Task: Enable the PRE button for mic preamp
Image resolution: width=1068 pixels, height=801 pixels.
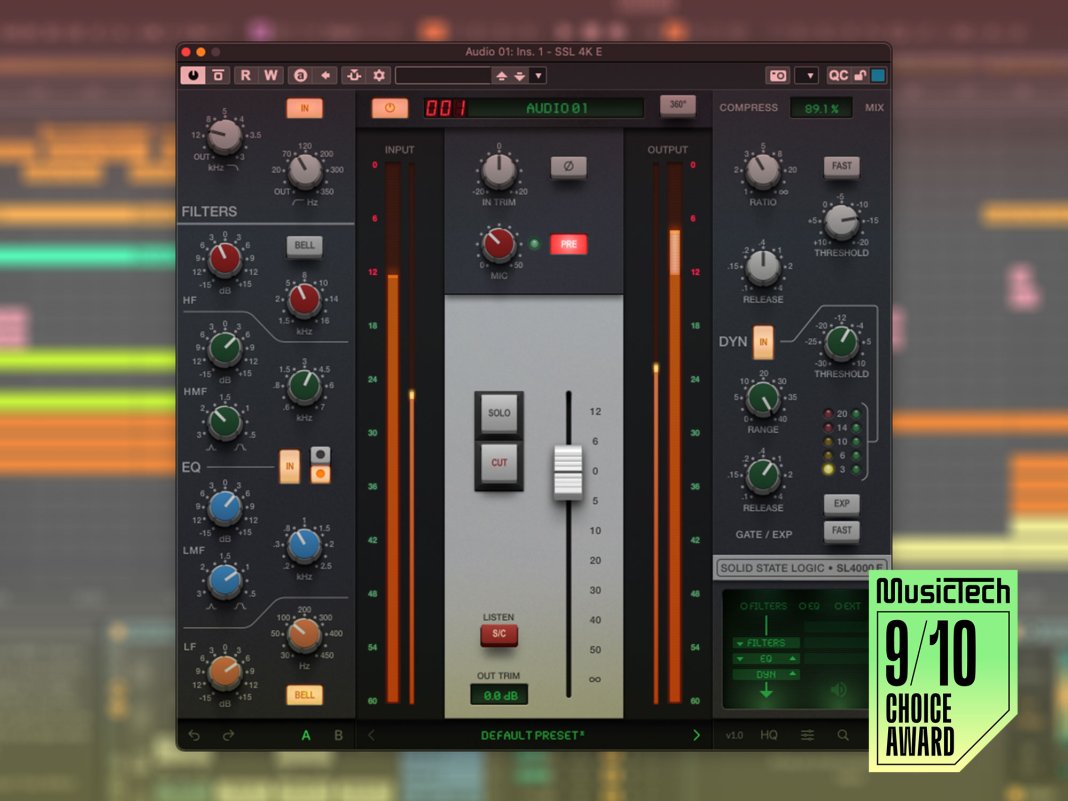Action: click(x=569, y=243)
